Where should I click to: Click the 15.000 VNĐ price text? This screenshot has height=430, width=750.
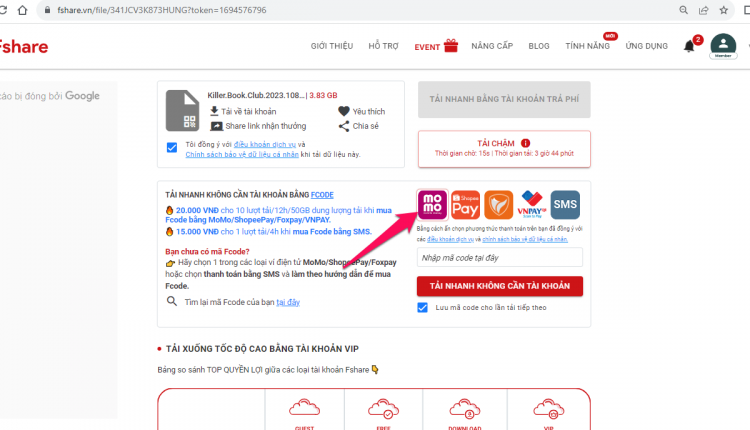coord(197,232)
